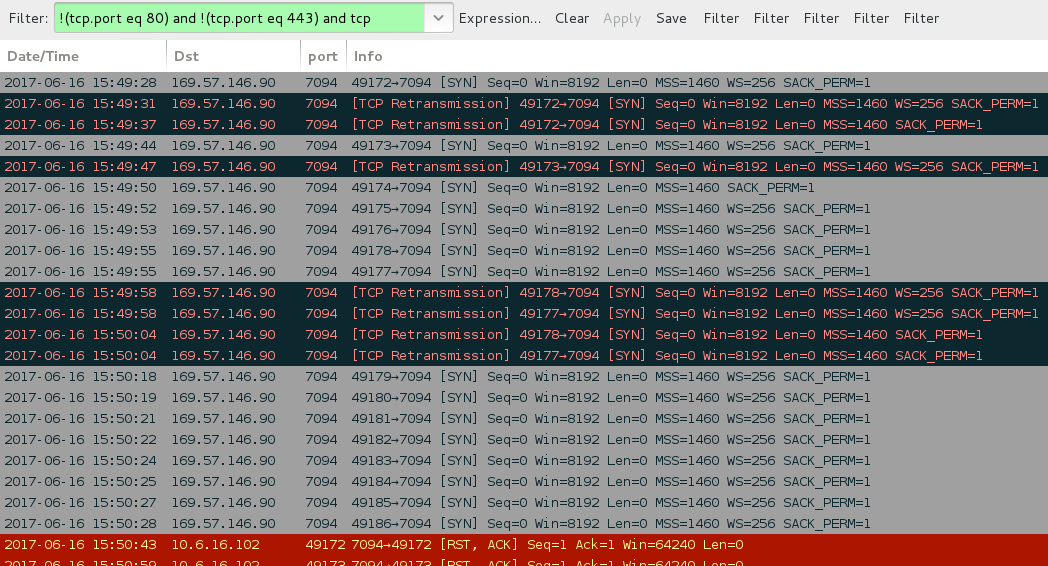
Task: Open the Expression... filter builder
Action: click(x=500, y=19)
